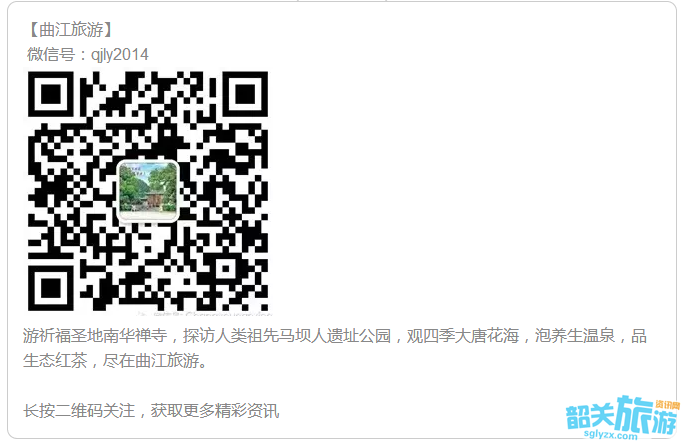The image size is (682, 443).
Task: Open the sglyzx.com watermark link
Action: pos(611,434)
